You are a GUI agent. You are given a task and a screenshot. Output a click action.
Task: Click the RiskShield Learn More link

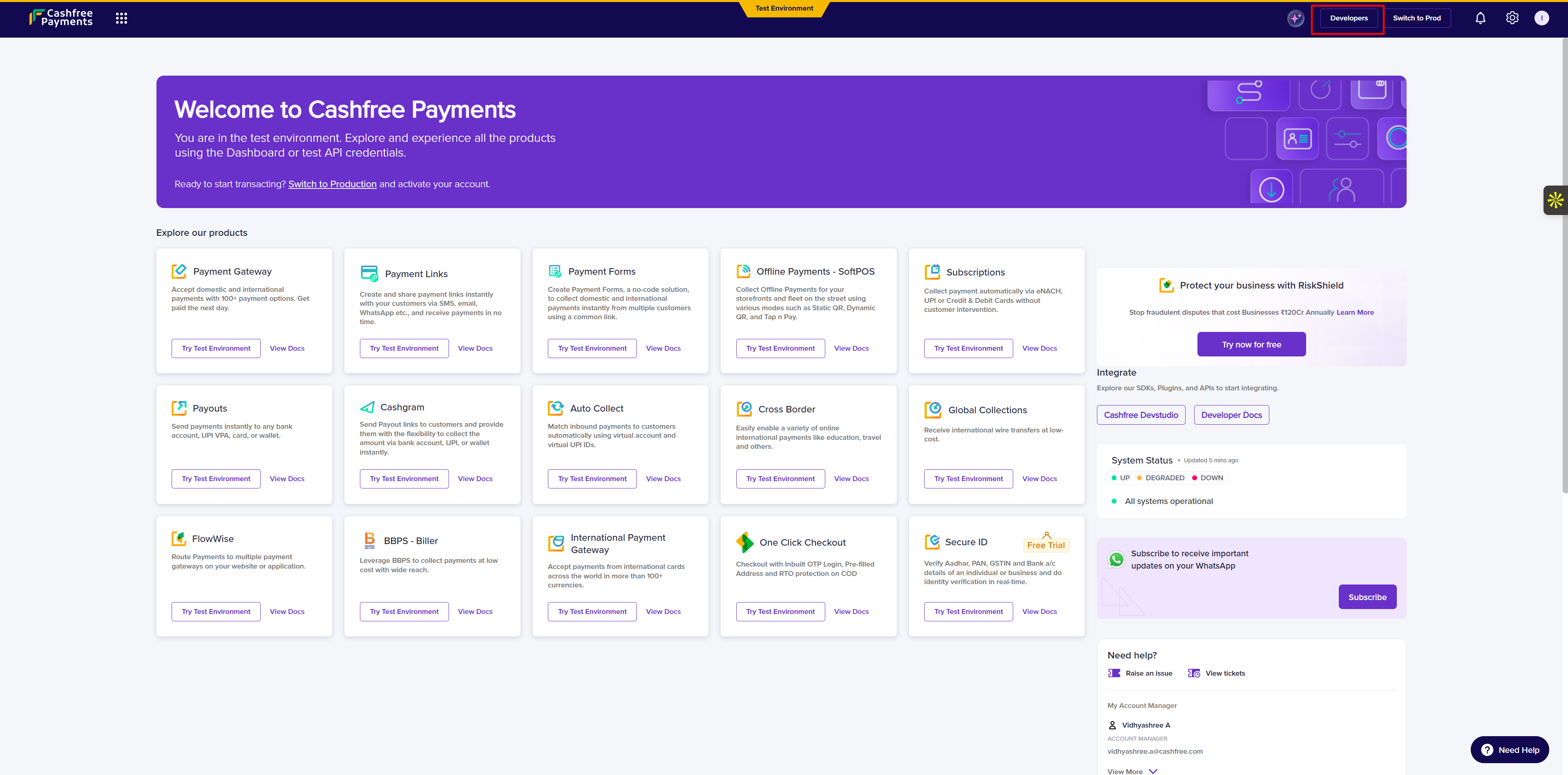pos(1355,312)
